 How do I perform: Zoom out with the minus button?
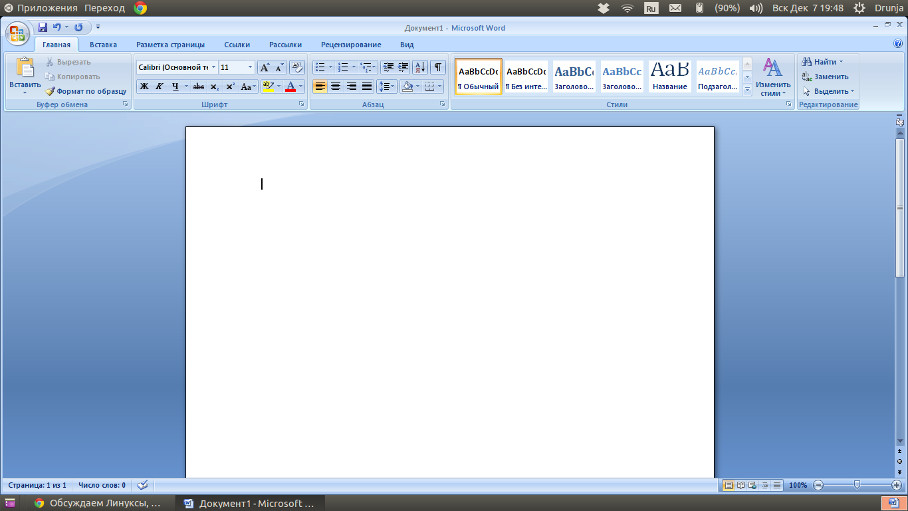tap(818, 485)
